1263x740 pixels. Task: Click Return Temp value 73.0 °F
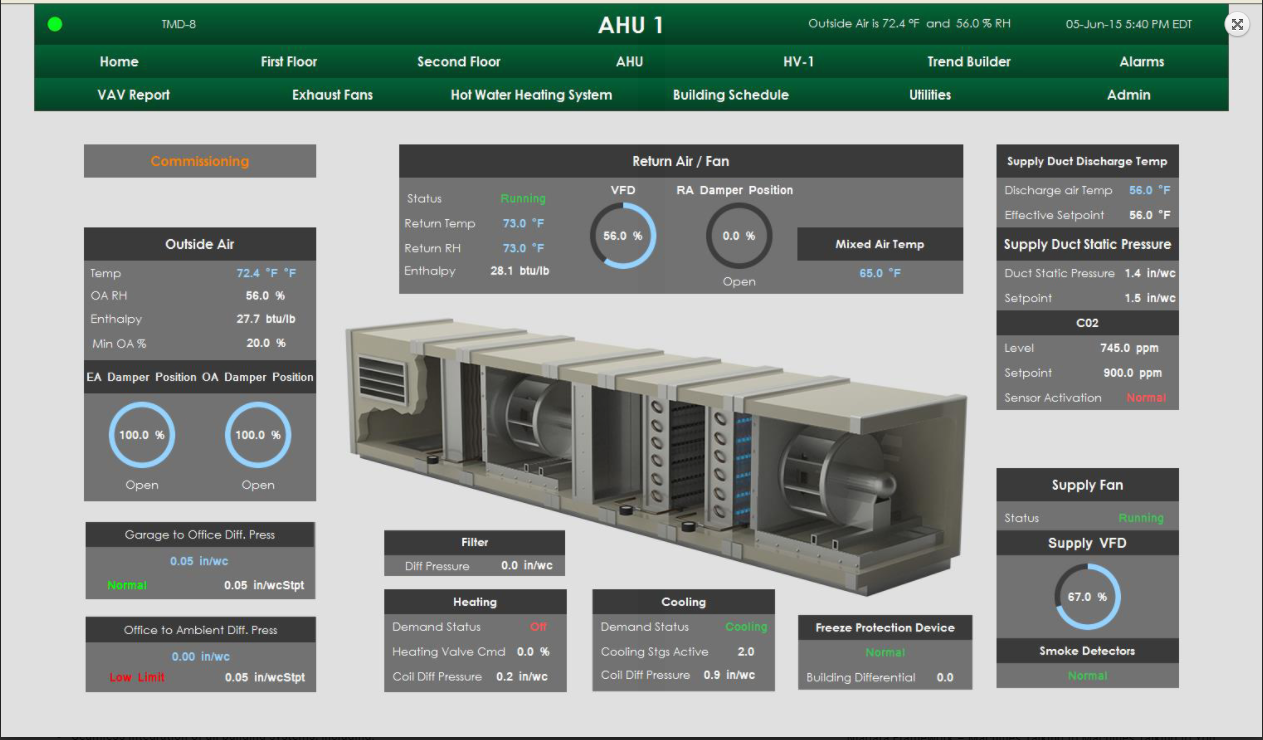(x=523, y=223)
